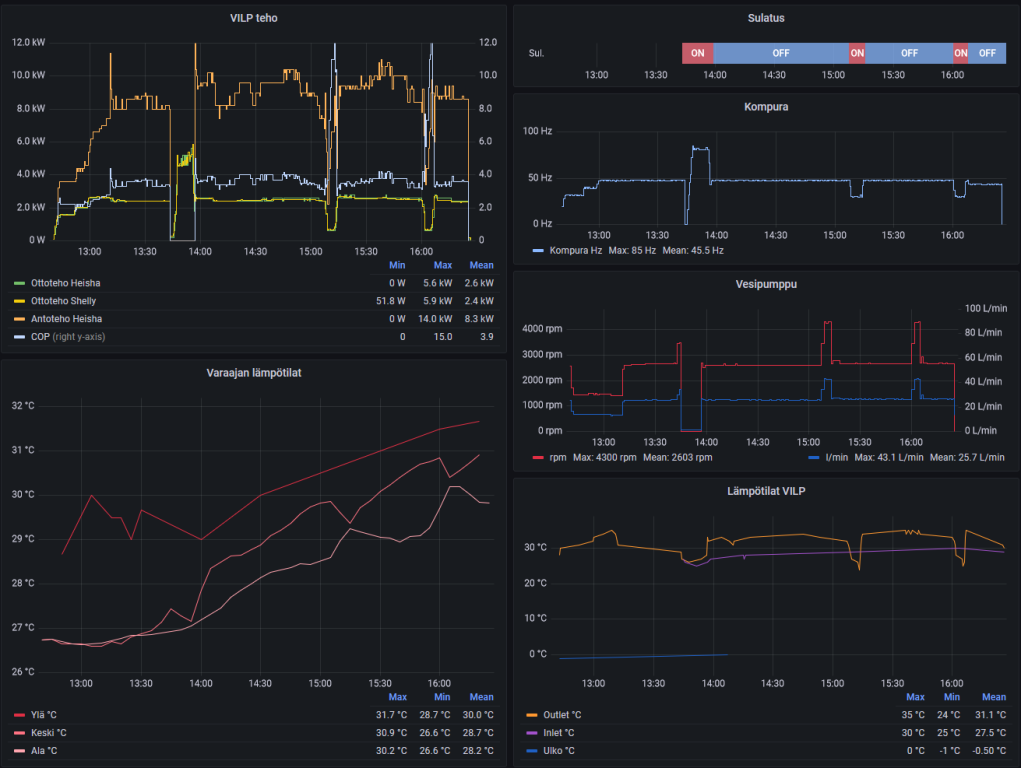Click the orange Outlet °C color marker
Viewport: 1021px width, 768px height.
click(532, 715)
